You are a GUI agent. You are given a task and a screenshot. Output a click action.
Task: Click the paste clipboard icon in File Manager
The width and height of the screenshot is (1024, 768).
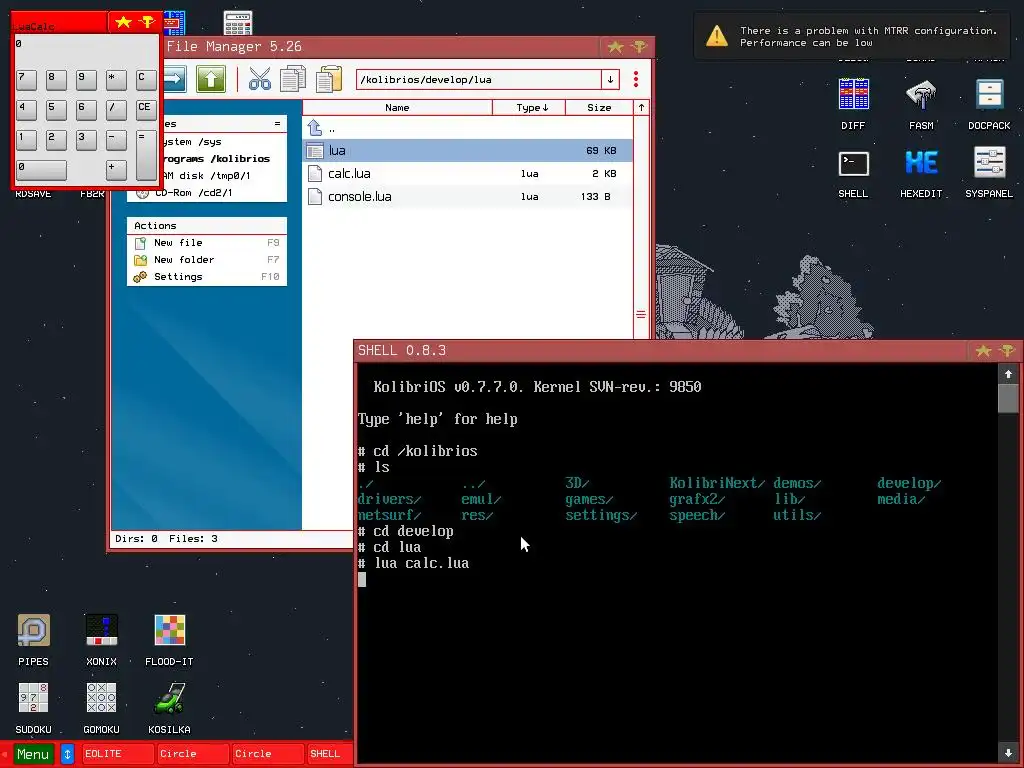(x=328, y=80)
